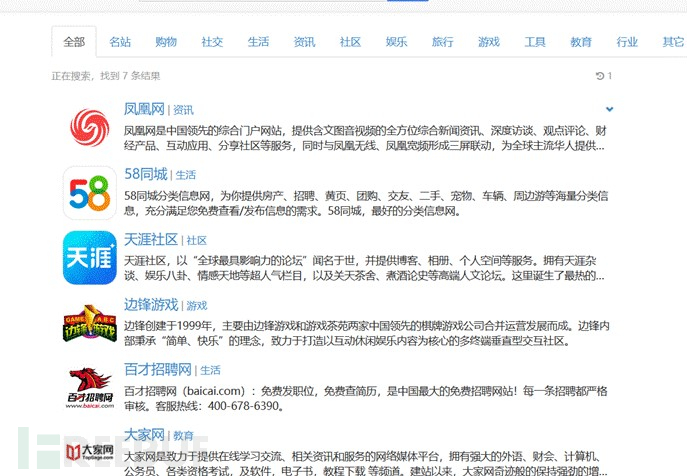
Task: Click the 资讯 tag next to 凤凰网
Action: 183,110
